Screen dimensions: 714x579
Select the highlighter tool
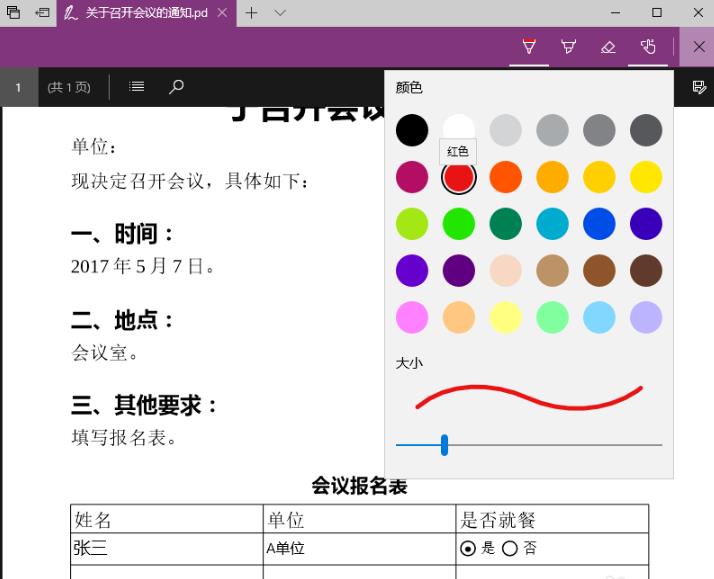568,47
